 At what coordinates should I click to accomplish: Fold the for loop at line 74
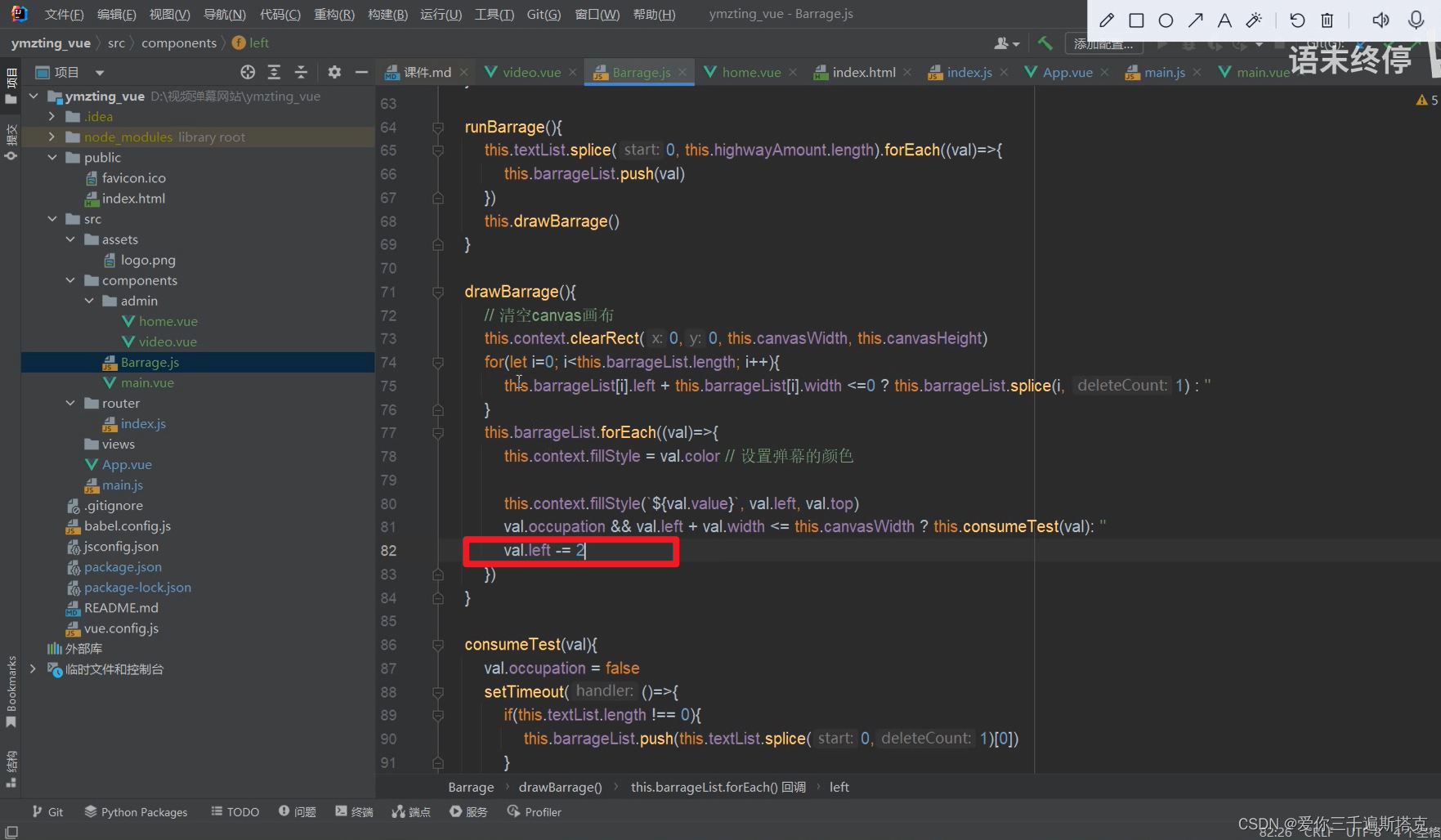[438, 362]
